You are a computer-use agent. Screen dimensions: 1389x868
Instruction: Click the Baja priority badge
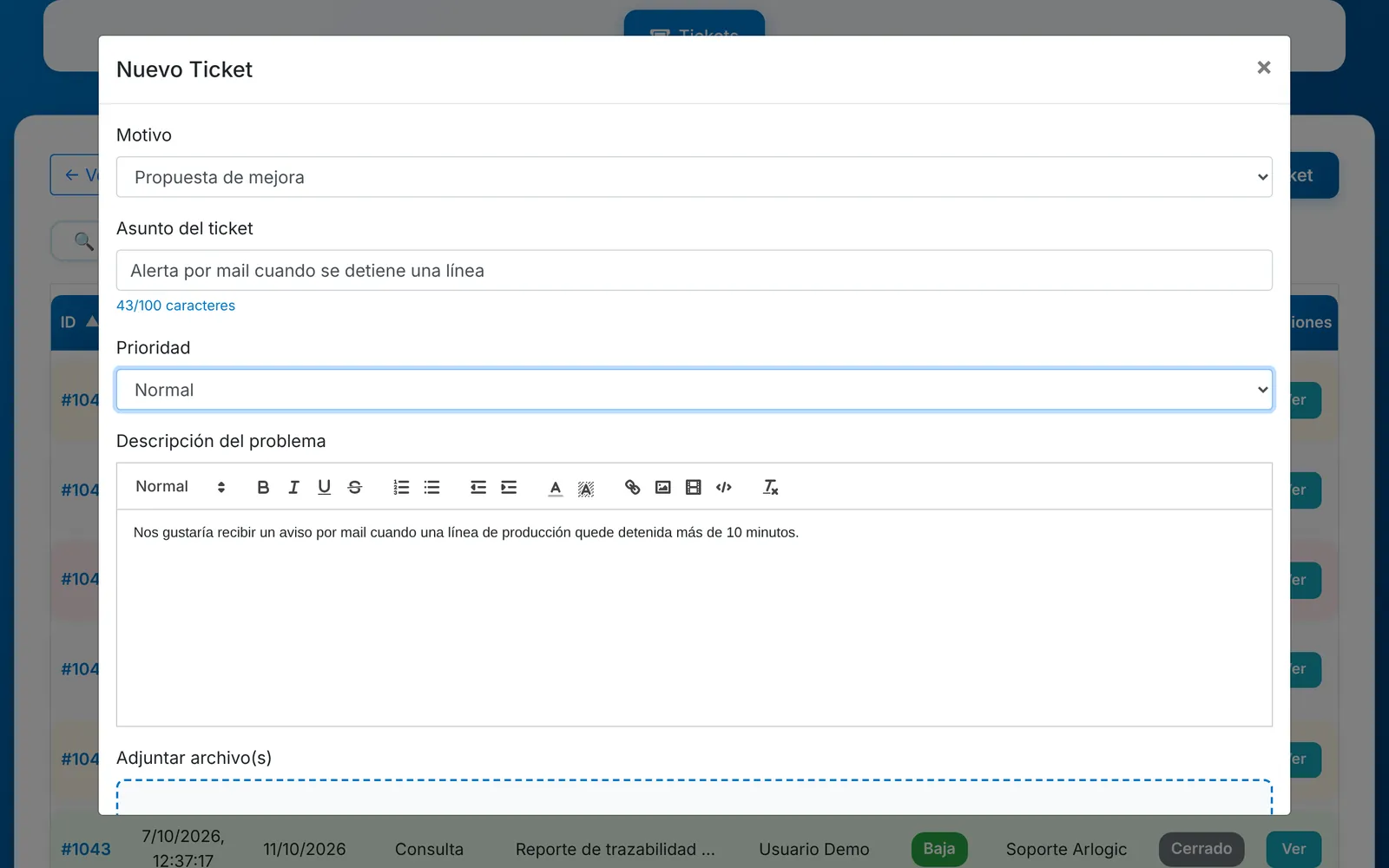point(939,849)
